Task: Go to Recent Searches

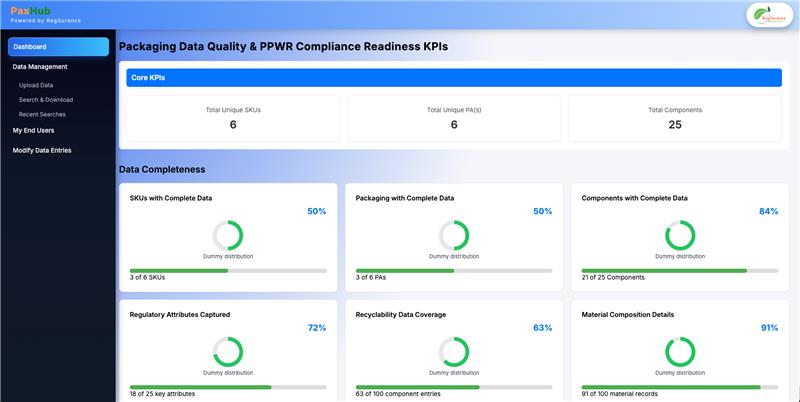Action: (x=42, y=114)
